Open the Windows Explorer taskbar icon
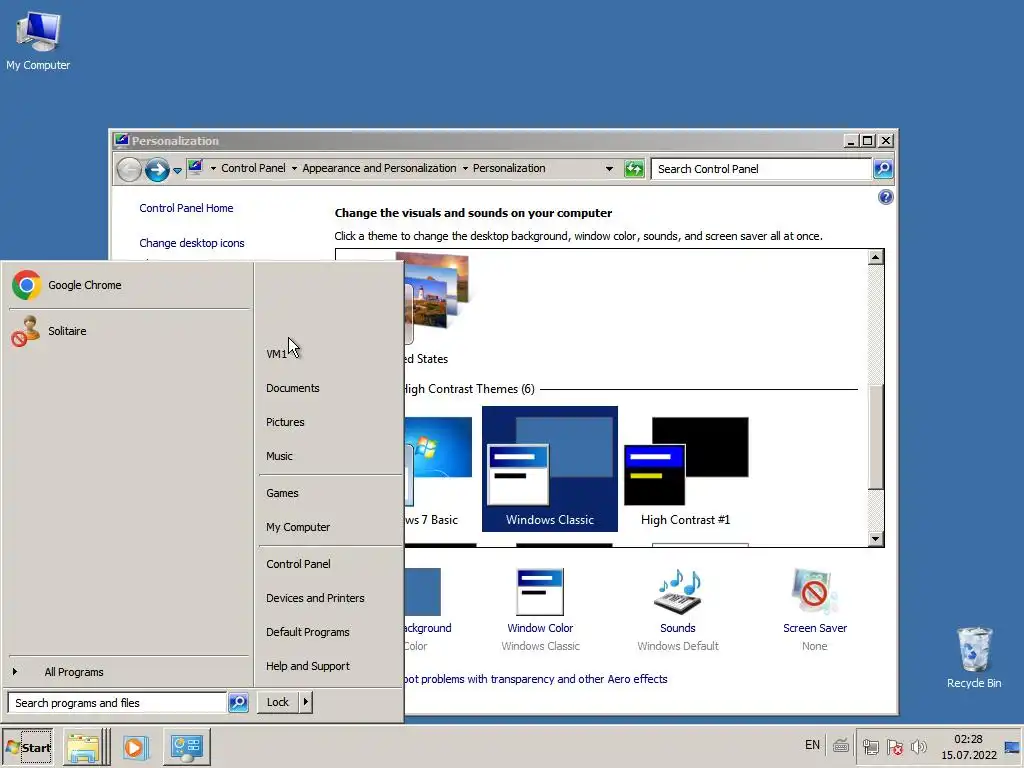Image resolution: width=1024 pixels, height=768 pixels. pyautogui.click(x=83, y=747)
